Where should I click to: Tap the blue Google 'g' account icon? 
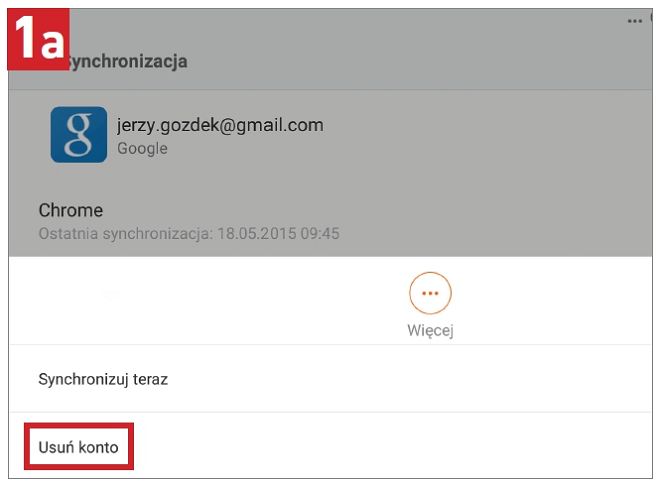click(79, 134)
